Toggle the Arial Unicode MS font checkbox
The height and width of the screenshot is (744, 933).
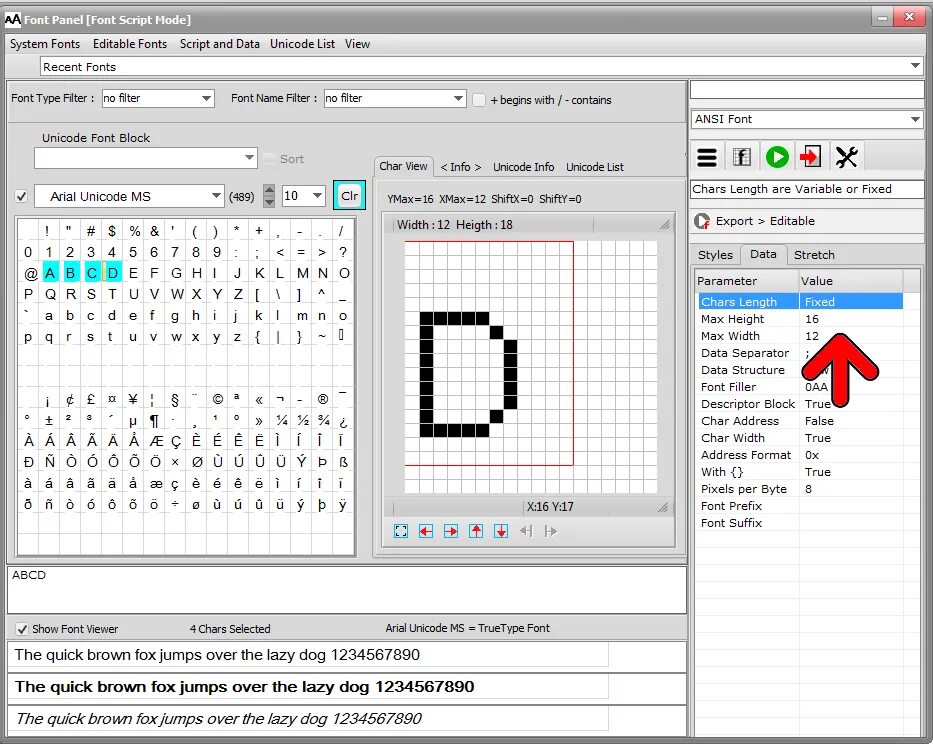point(21,196)
